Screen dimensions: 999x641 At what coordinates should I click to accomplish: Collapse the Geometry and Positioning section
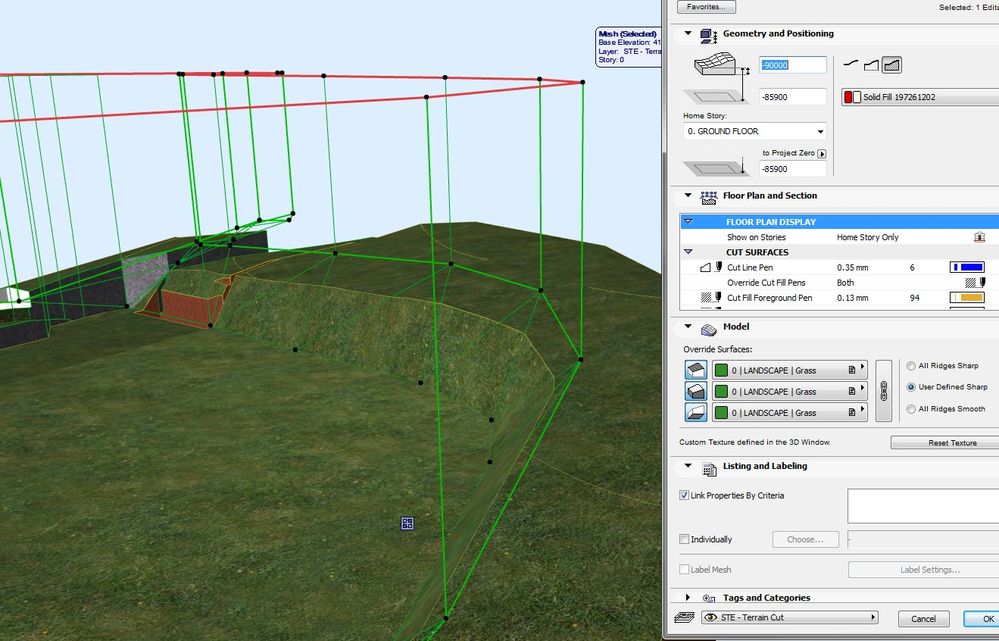(x=688, y=34)
